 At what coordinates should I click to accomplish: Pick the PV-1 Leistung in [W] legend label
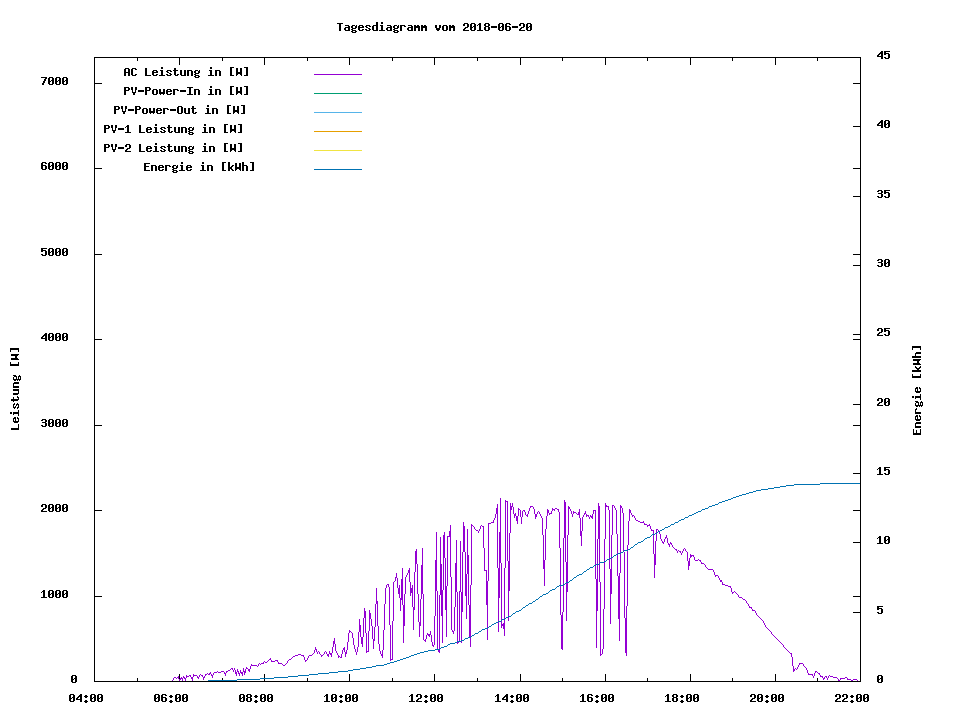(173, 129)
